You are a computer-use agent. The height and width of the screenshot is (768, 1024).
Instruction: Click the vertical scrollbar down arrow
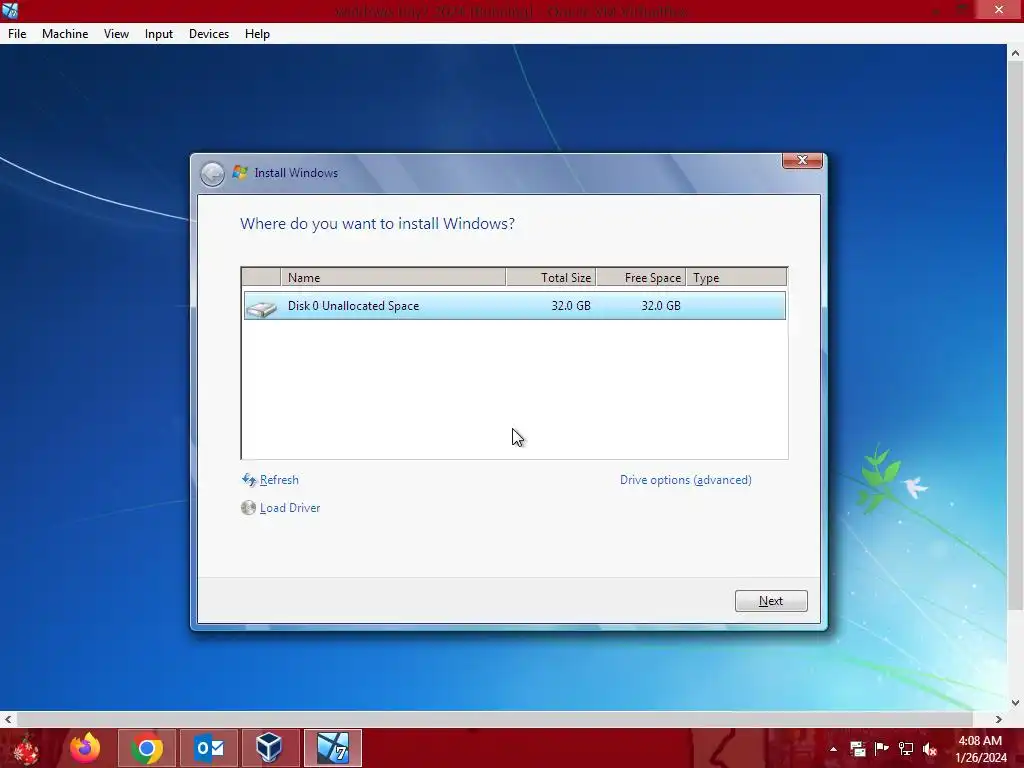[x=1015, y=703]
